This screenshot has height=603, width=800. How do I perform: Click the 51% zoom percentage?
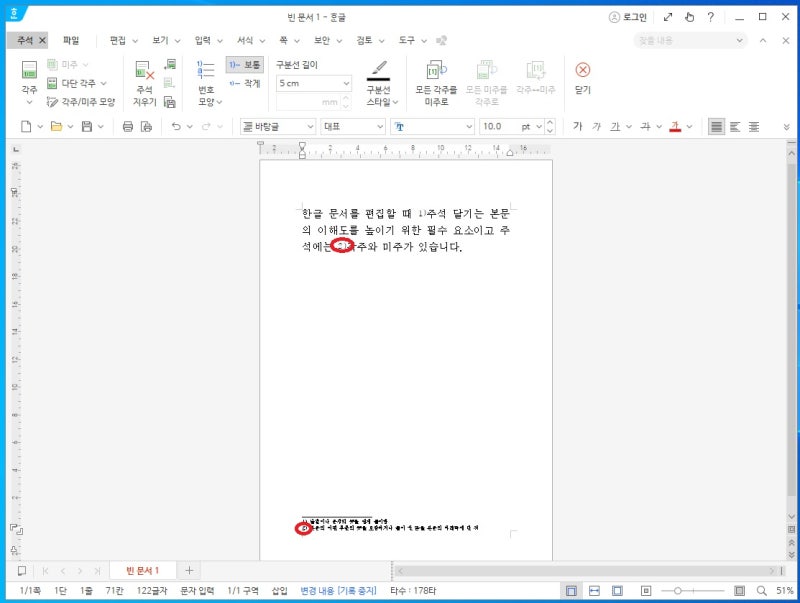(x=785, y=591)
